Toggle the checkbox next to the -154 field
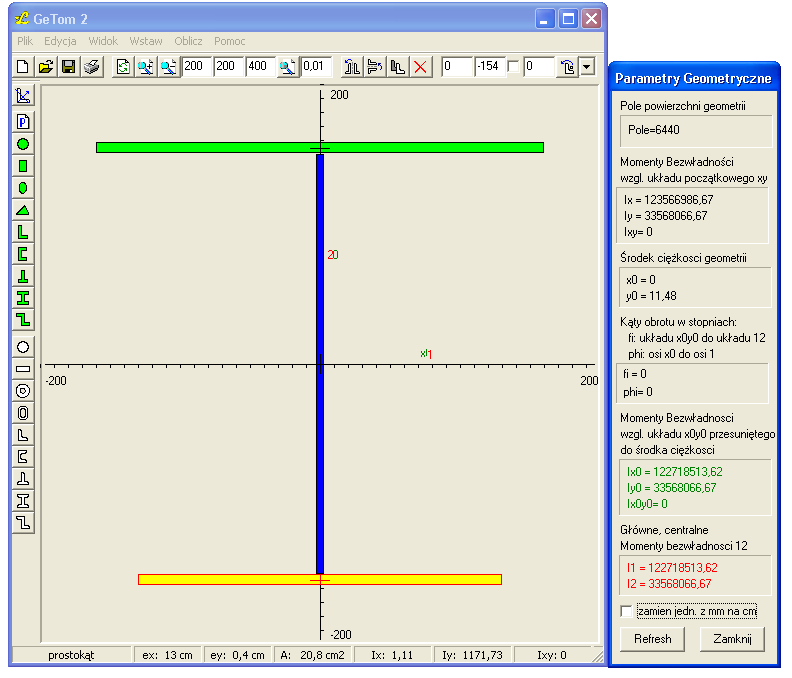This screenshot has width=792, height=678. [514, 67]
